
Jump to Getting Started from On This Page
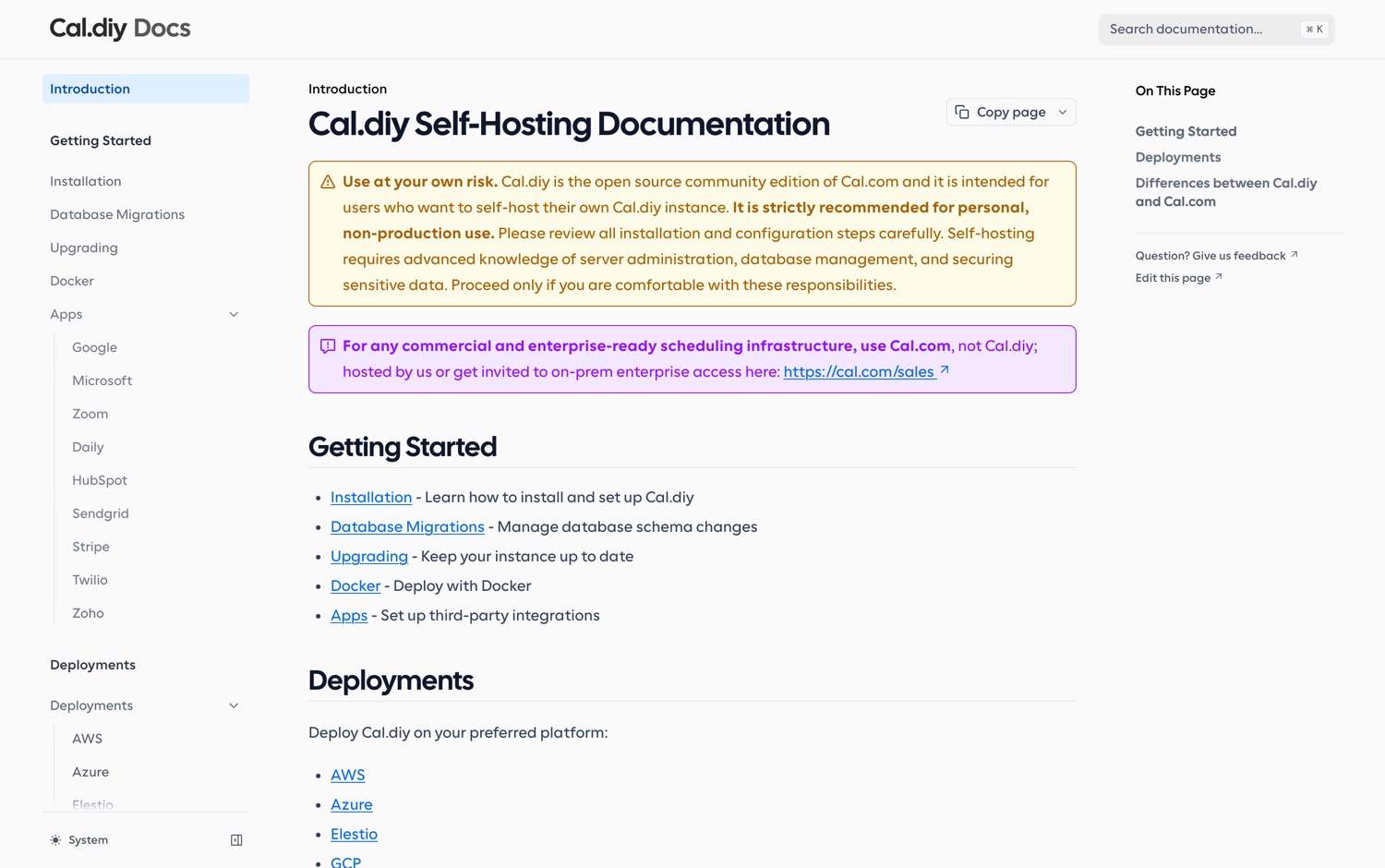1186,131
